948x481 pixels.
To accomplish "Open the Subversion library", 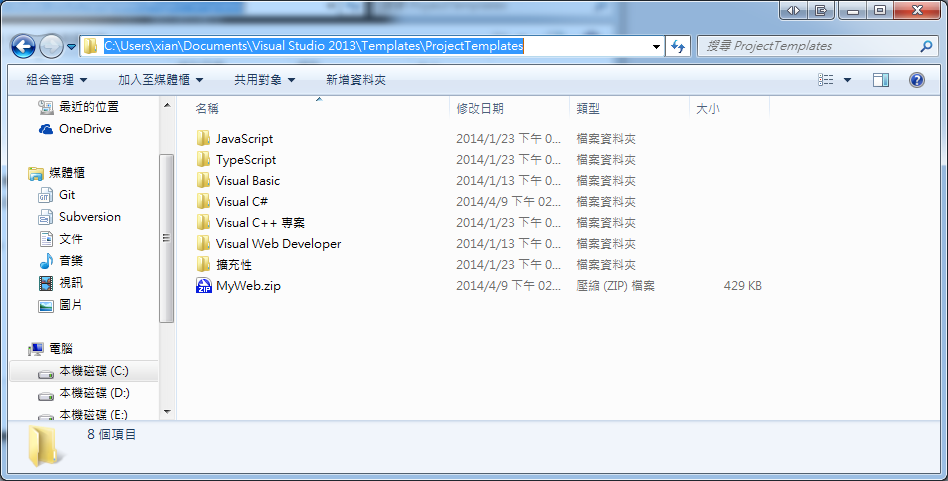I will [x=89, y=217].
